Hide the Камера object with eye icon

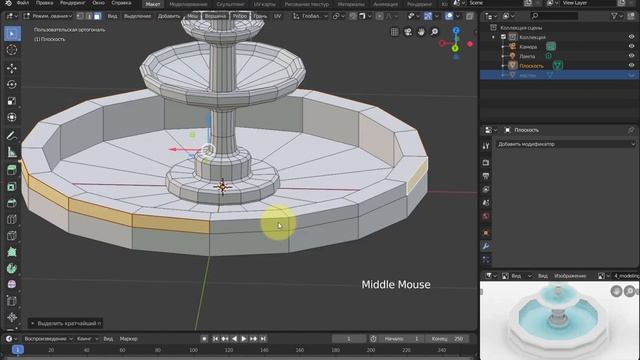(631, 47)
